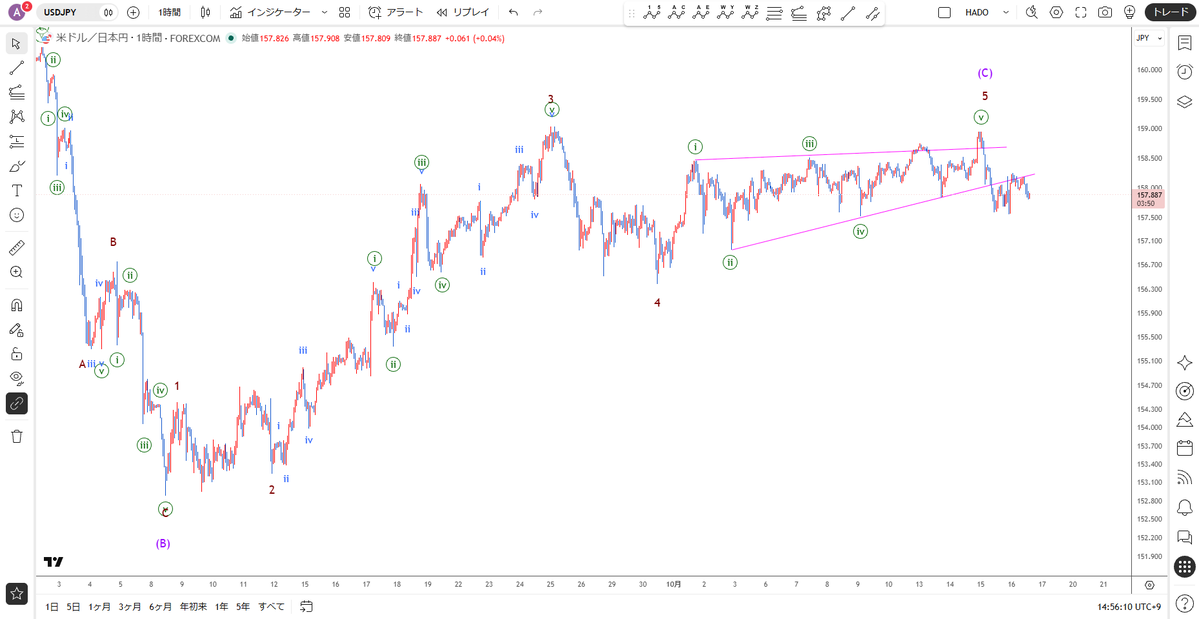This screenshot has width=1199, height=619.
Task: Create an alert with アラート button
Action: click(x=395, y=12)
